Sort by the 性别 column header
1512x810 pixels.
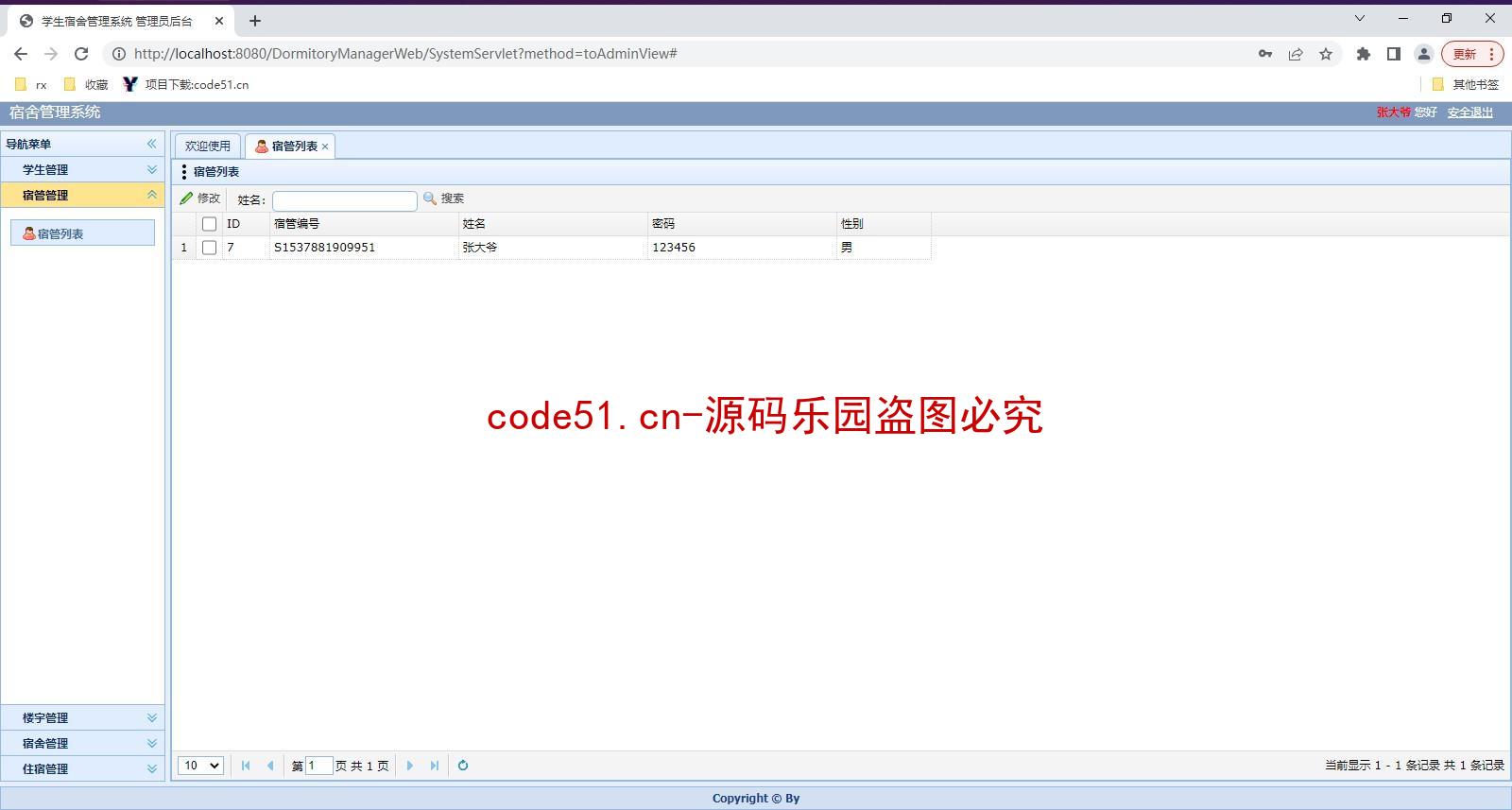tap(884, 224)
